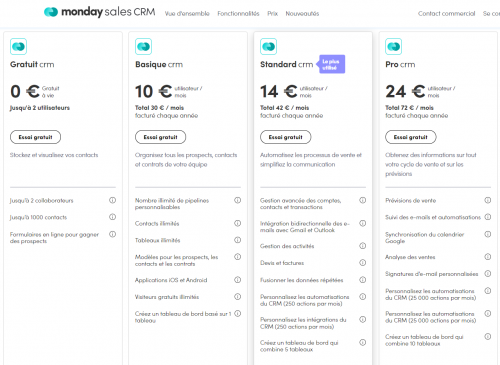Start Essai gratuit for Pro plan
Viewport: 500px width, 365px height.
pos(411,137)
